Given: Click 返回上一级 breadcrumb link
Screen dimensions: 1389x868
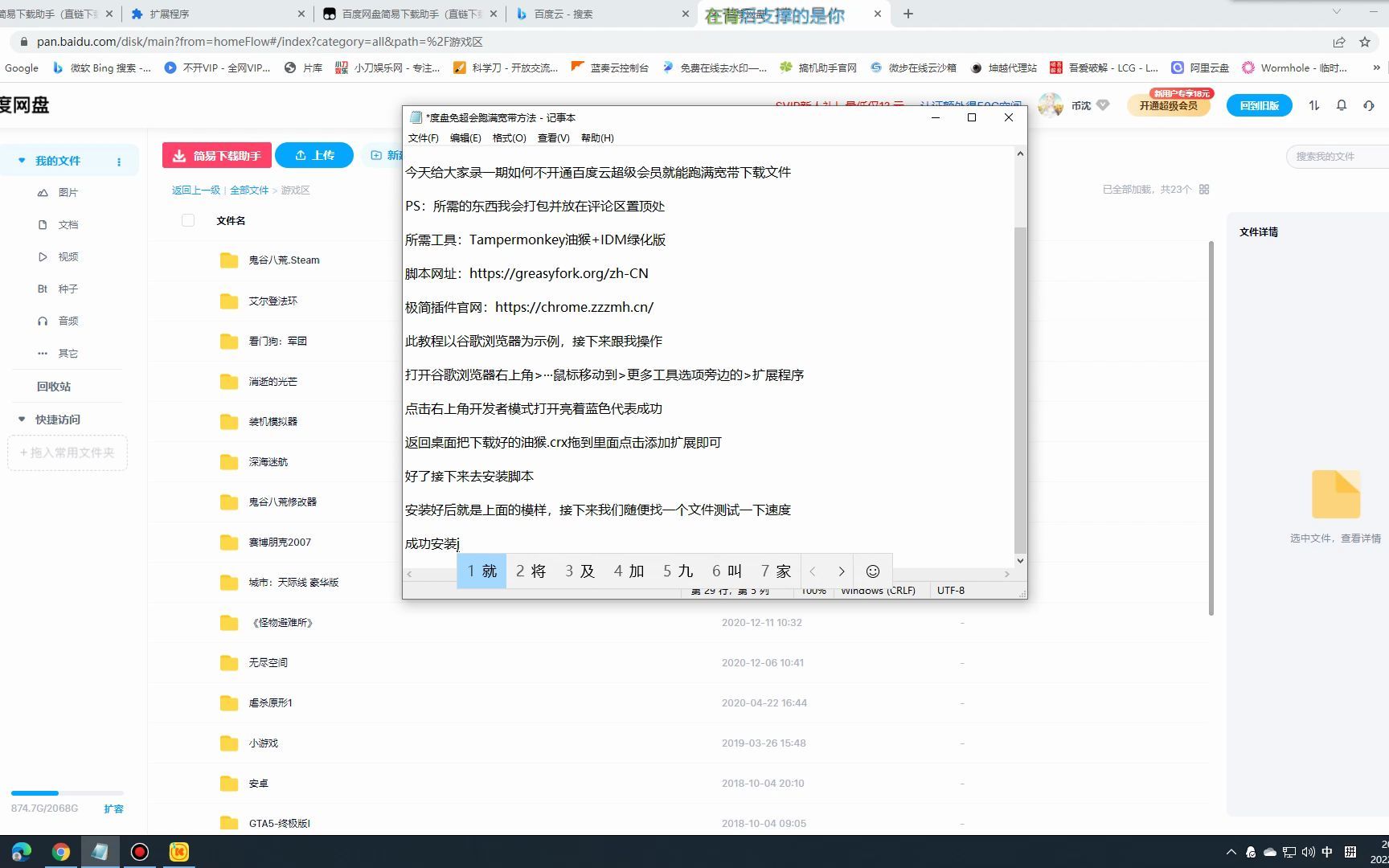Looking at the screenshot, I should point(195,190).
